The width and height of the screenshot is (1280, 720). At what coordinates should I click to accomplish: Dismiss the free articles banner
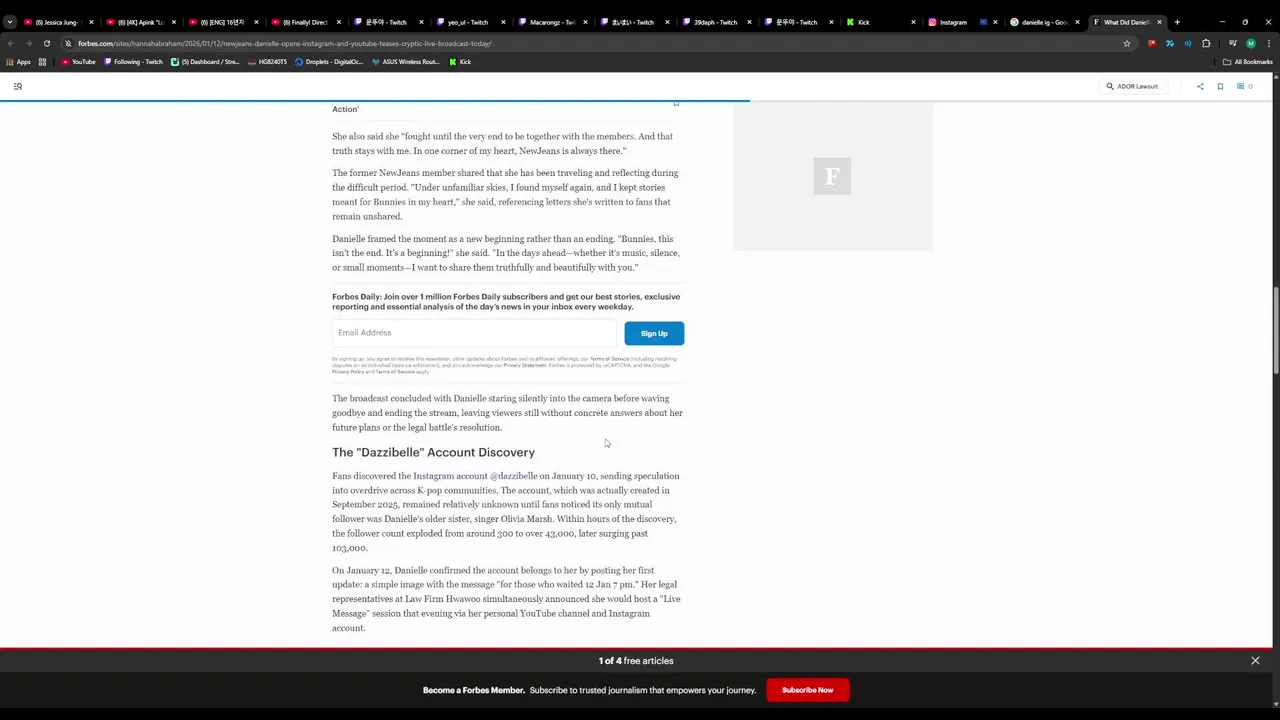pos(1255,661)
